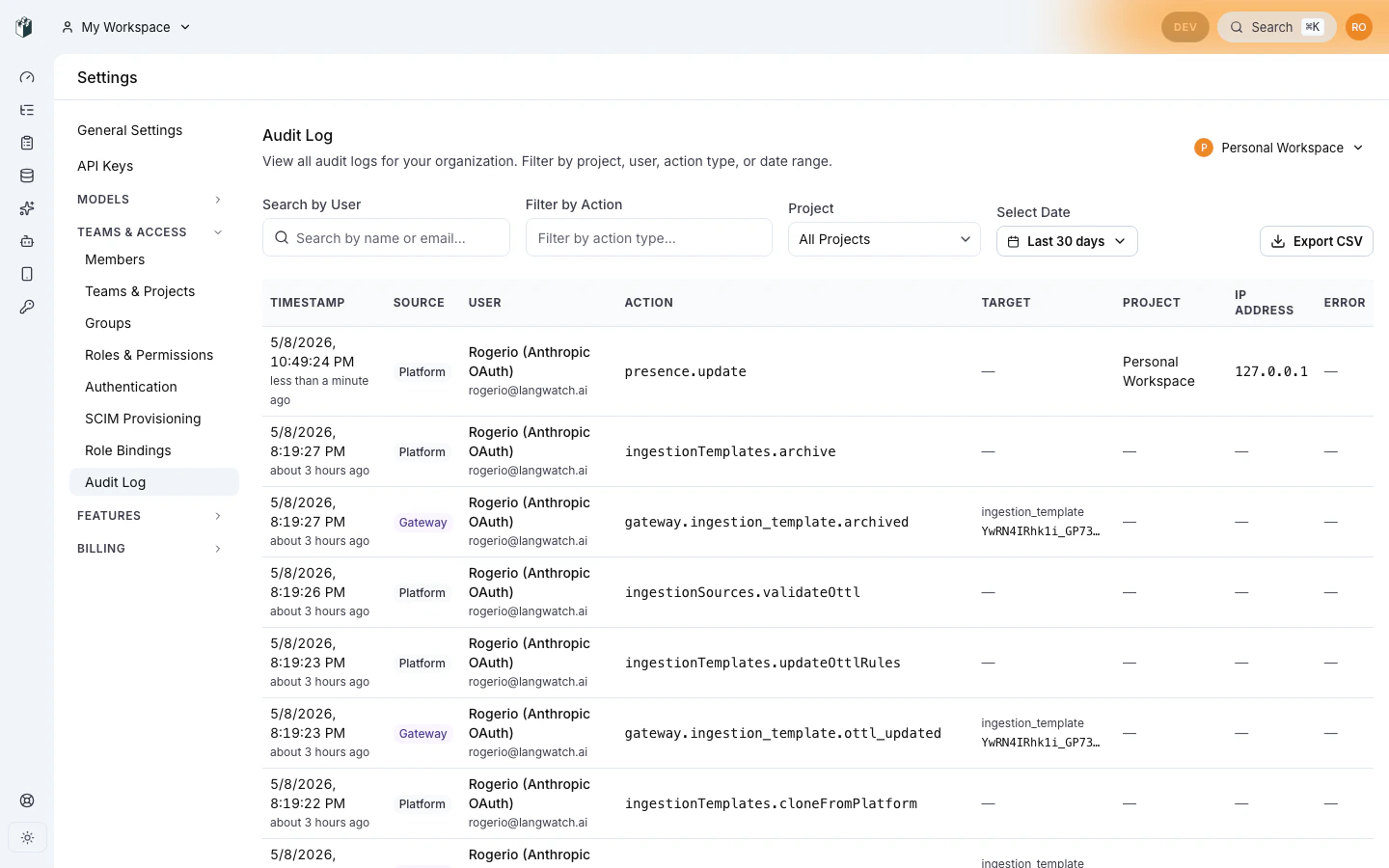The image size is (1389, 868).
Task: Focus the Filter by action type field
Action: click(x=649, y=237)
